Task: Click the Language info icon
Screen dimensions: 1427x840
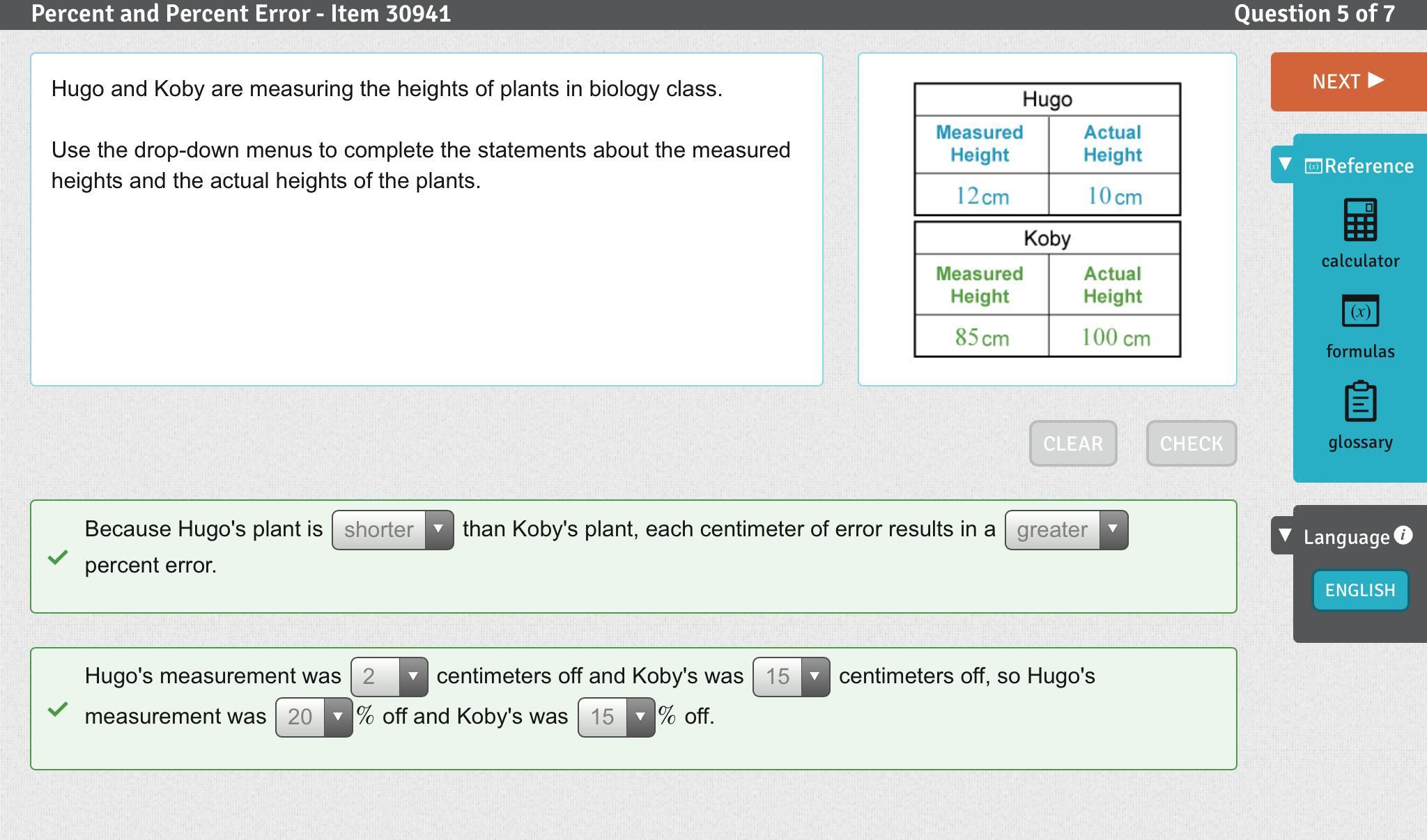Action: click(x=1404, y=535)
